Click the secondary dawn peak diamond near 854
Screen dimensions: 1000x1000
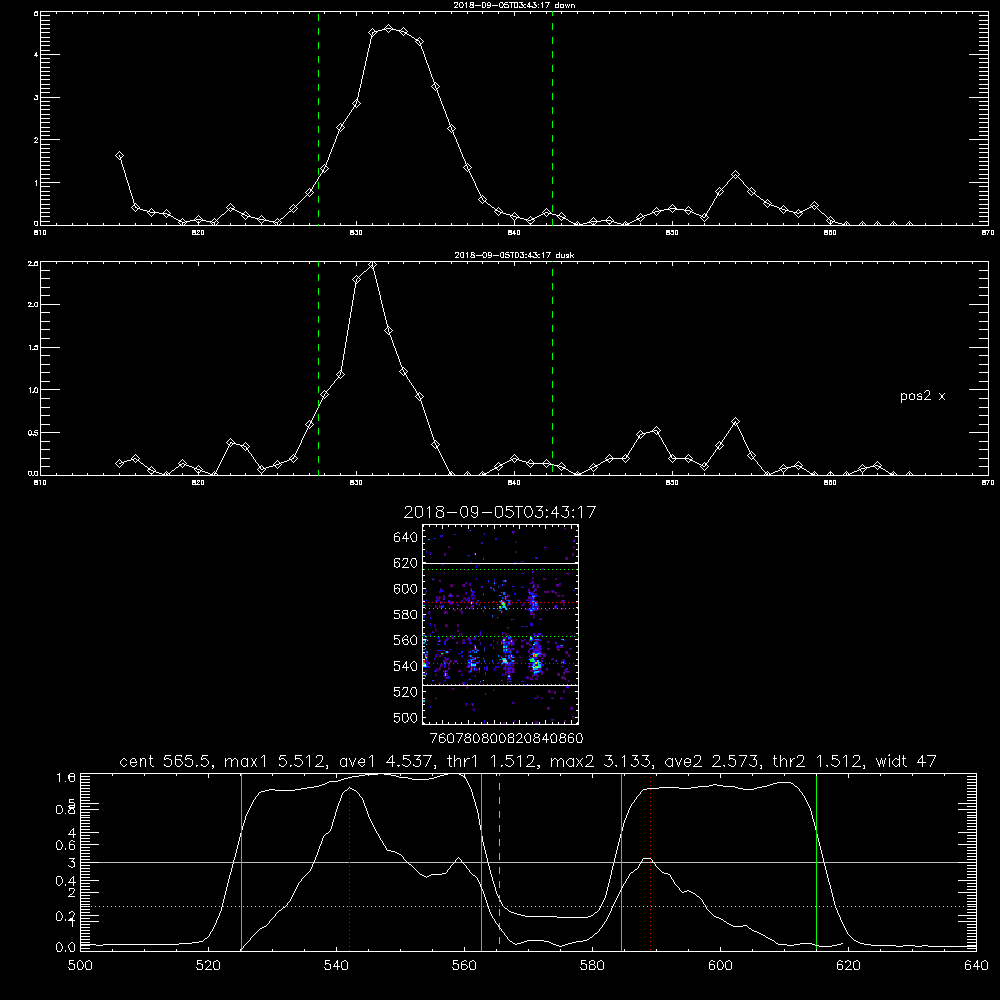pos(735,174)
